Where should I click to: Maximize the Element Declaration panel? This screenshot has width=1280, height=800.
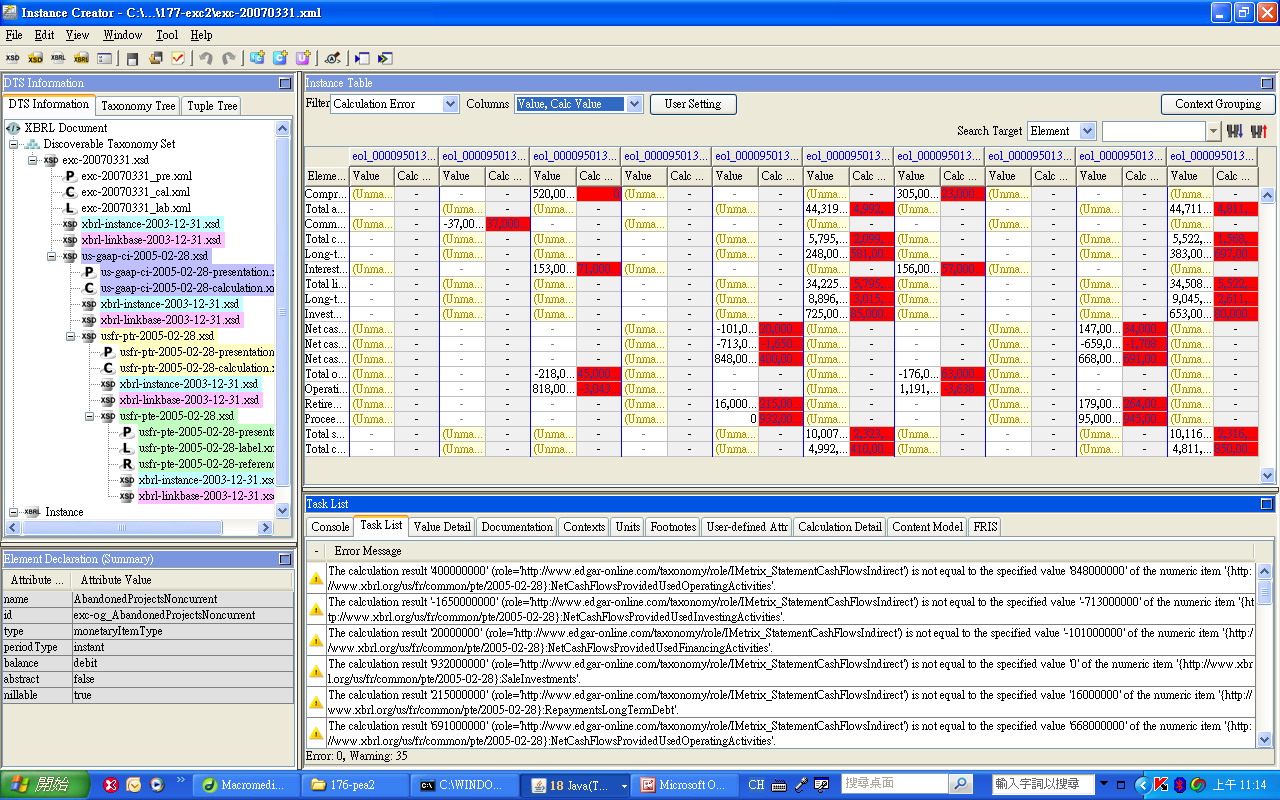(285, 559)
